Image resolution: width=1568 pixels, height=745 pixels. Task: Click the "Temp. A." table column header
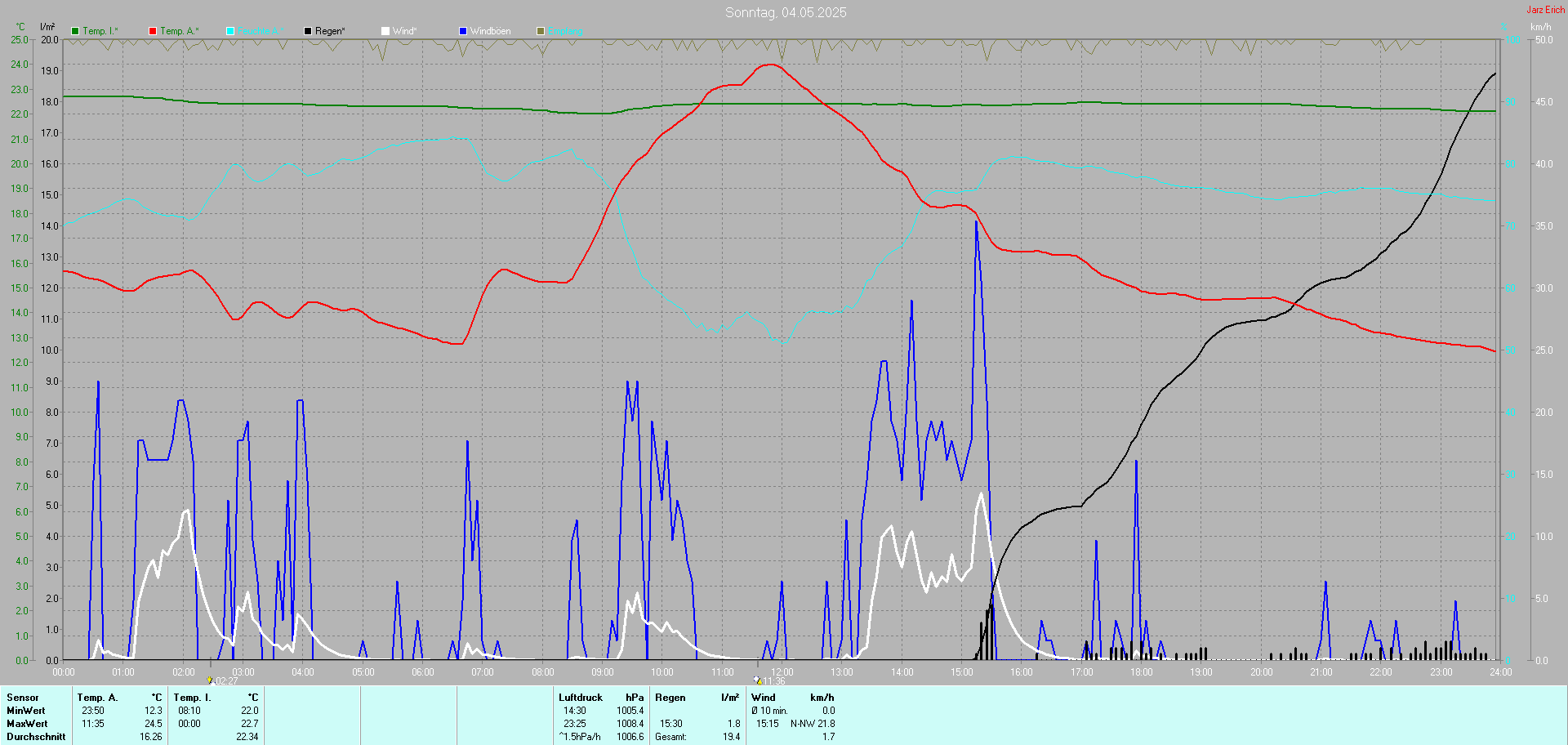pos(98,698)
